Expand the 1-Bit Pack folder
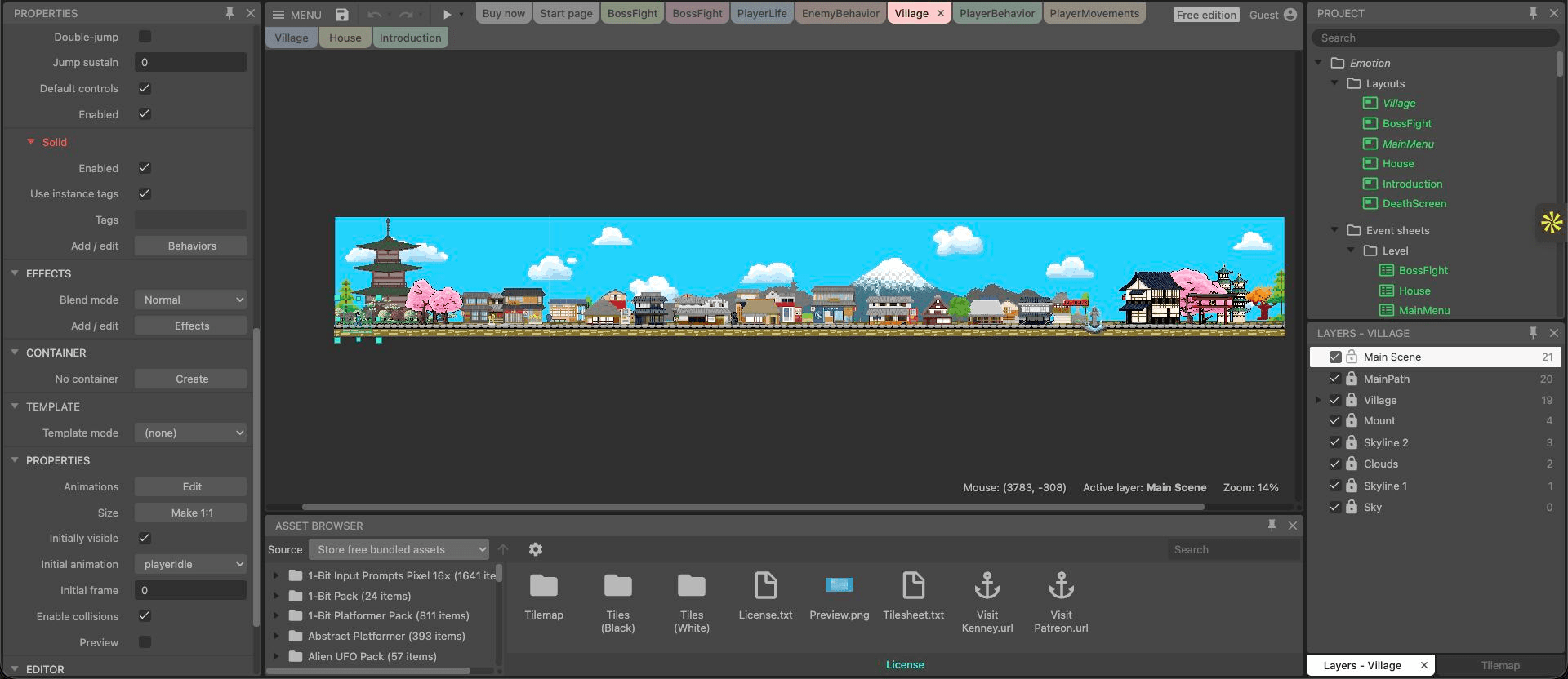This screenshot has height=679, width=1568. (277, 596)
